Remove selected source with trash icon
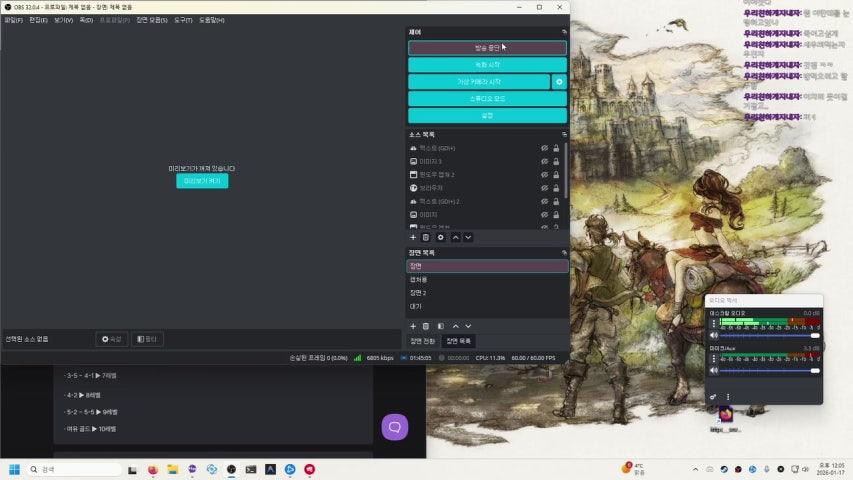 pyautogui.click(x=426, y=237)
